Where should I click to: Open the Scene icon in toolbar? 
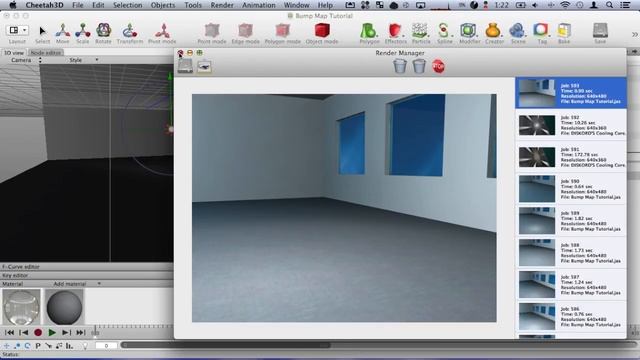[x=517, y=31]
